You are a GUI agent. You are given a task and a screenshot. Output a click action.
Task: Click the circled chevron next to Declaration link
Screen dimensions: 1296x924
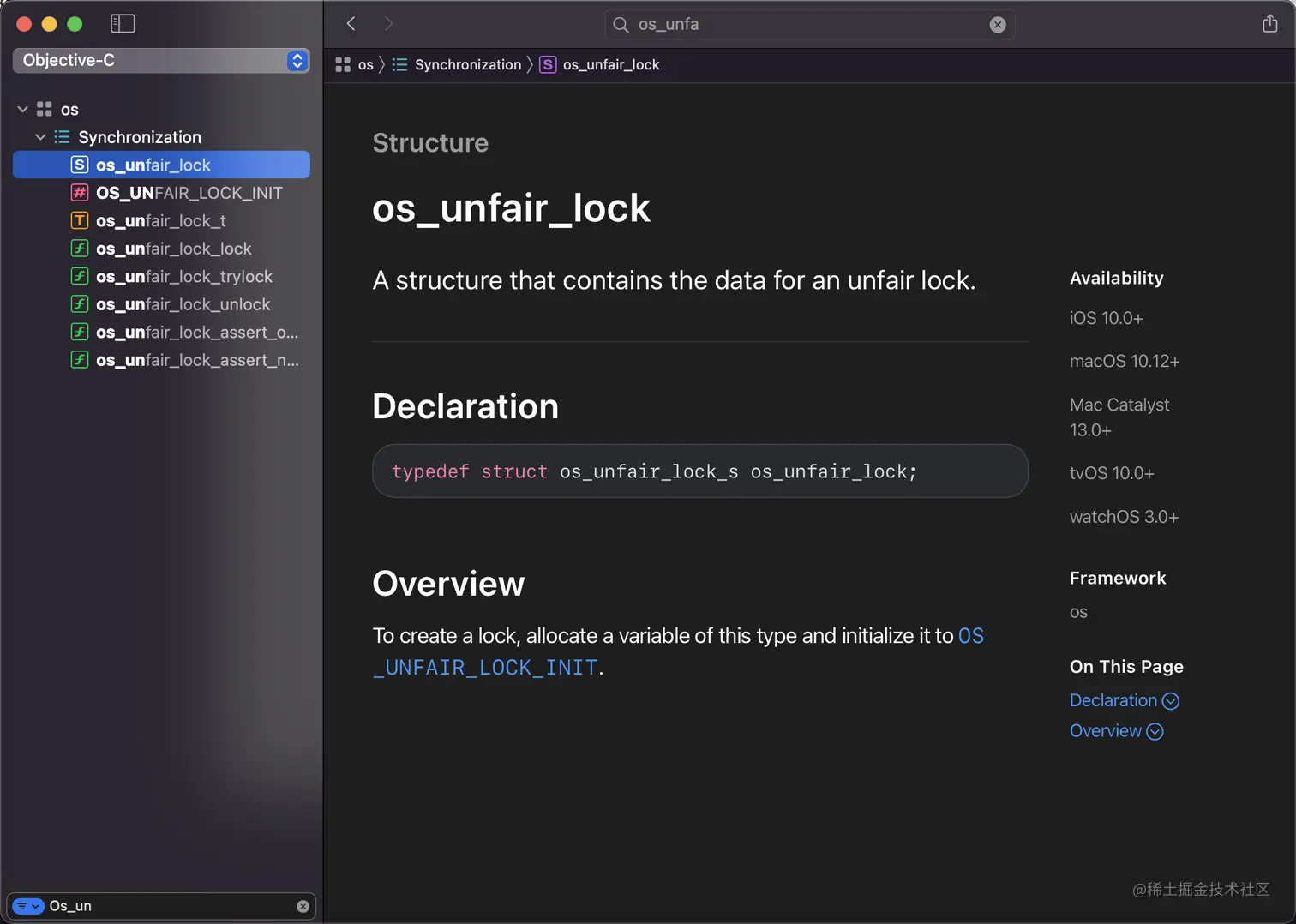[x=1171, y=701]
